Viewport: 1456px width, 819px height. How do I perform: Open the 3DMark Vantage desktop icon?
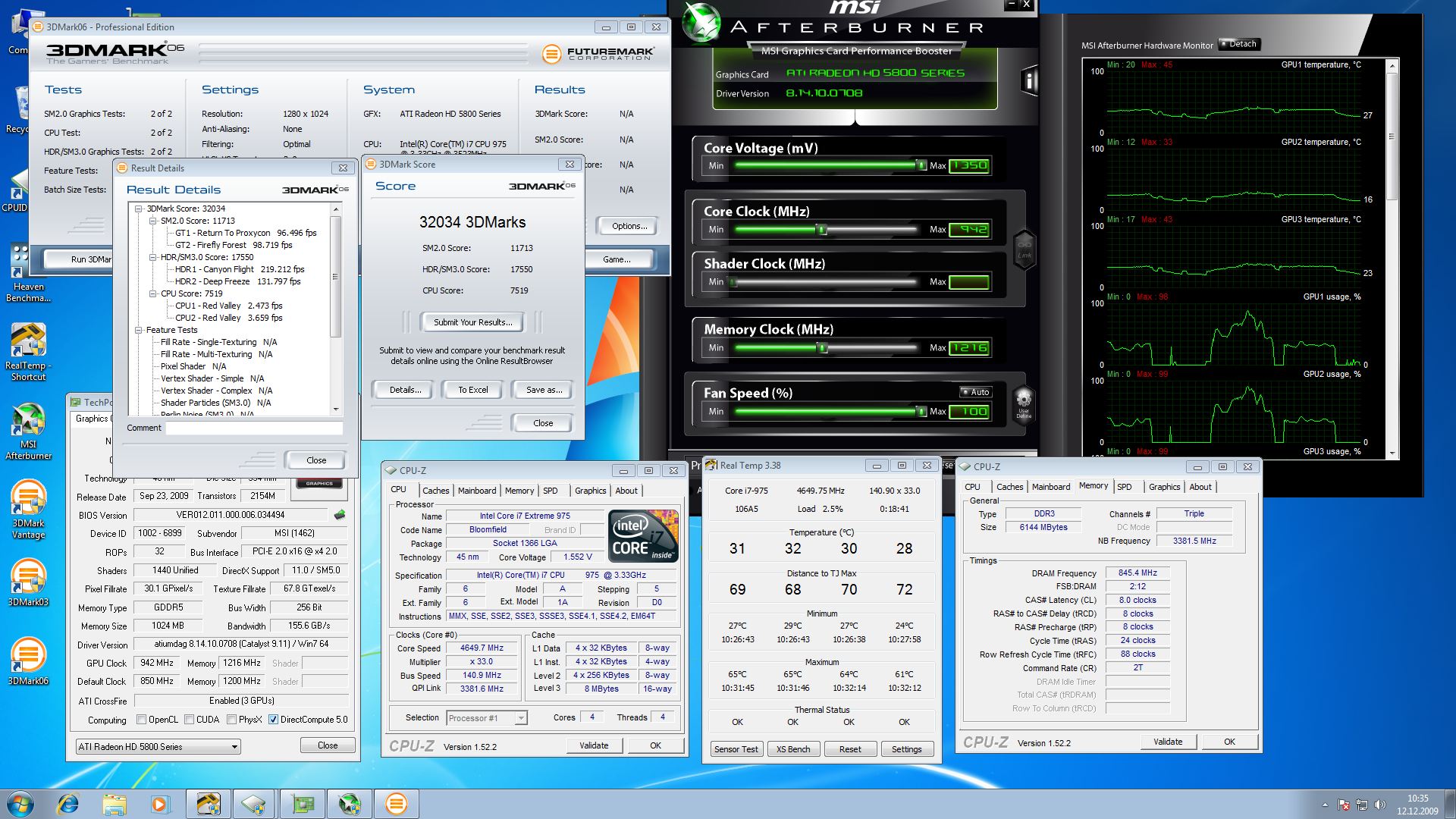click(28, 510)
